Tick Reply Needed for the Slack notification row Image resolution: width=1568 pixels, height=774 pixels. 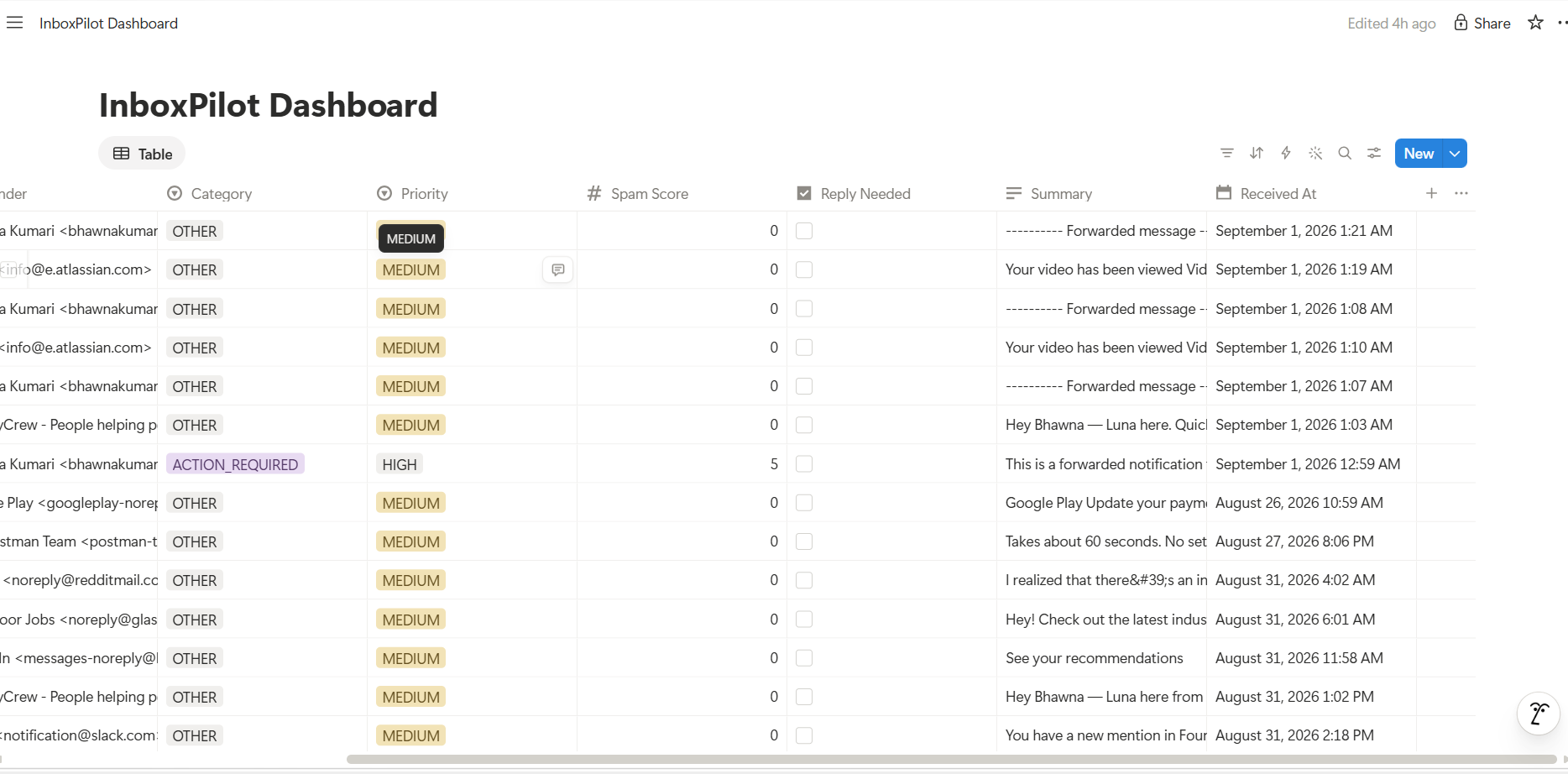pos(804,735)
